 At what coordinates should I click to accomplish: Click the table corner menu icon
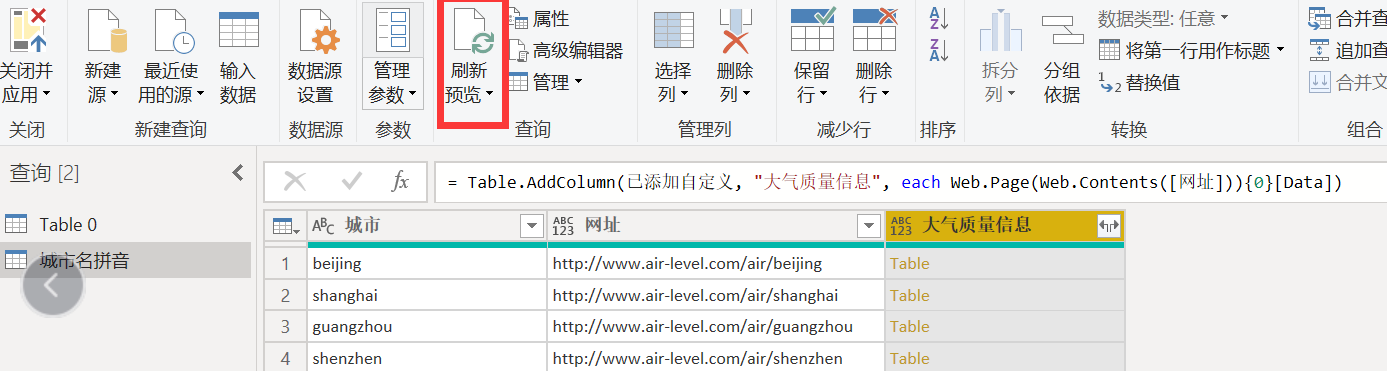286,227
